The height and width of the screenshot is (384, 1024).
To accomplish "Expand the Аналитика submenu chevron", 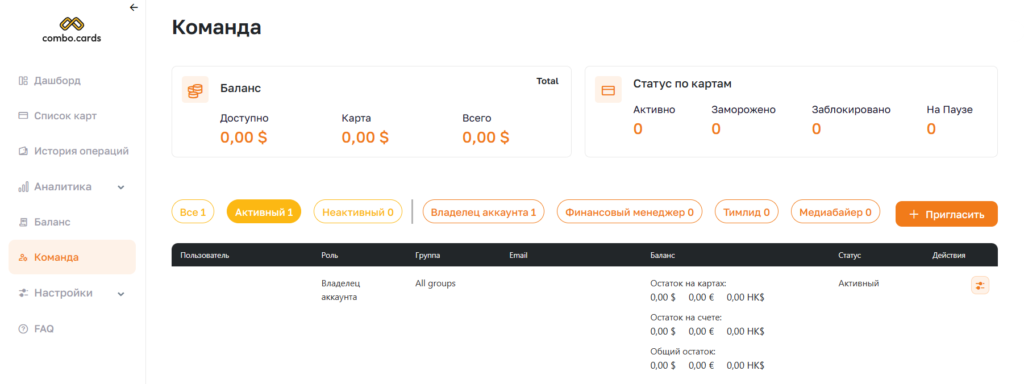I will point(121,187).
